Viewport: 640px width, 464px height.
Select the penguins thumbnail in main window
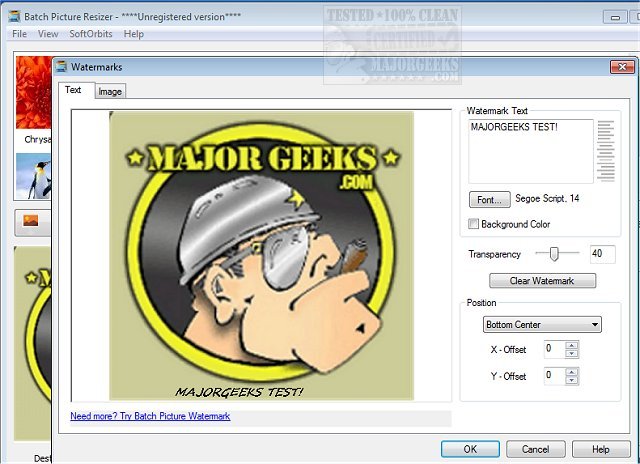tap(33, 176)
